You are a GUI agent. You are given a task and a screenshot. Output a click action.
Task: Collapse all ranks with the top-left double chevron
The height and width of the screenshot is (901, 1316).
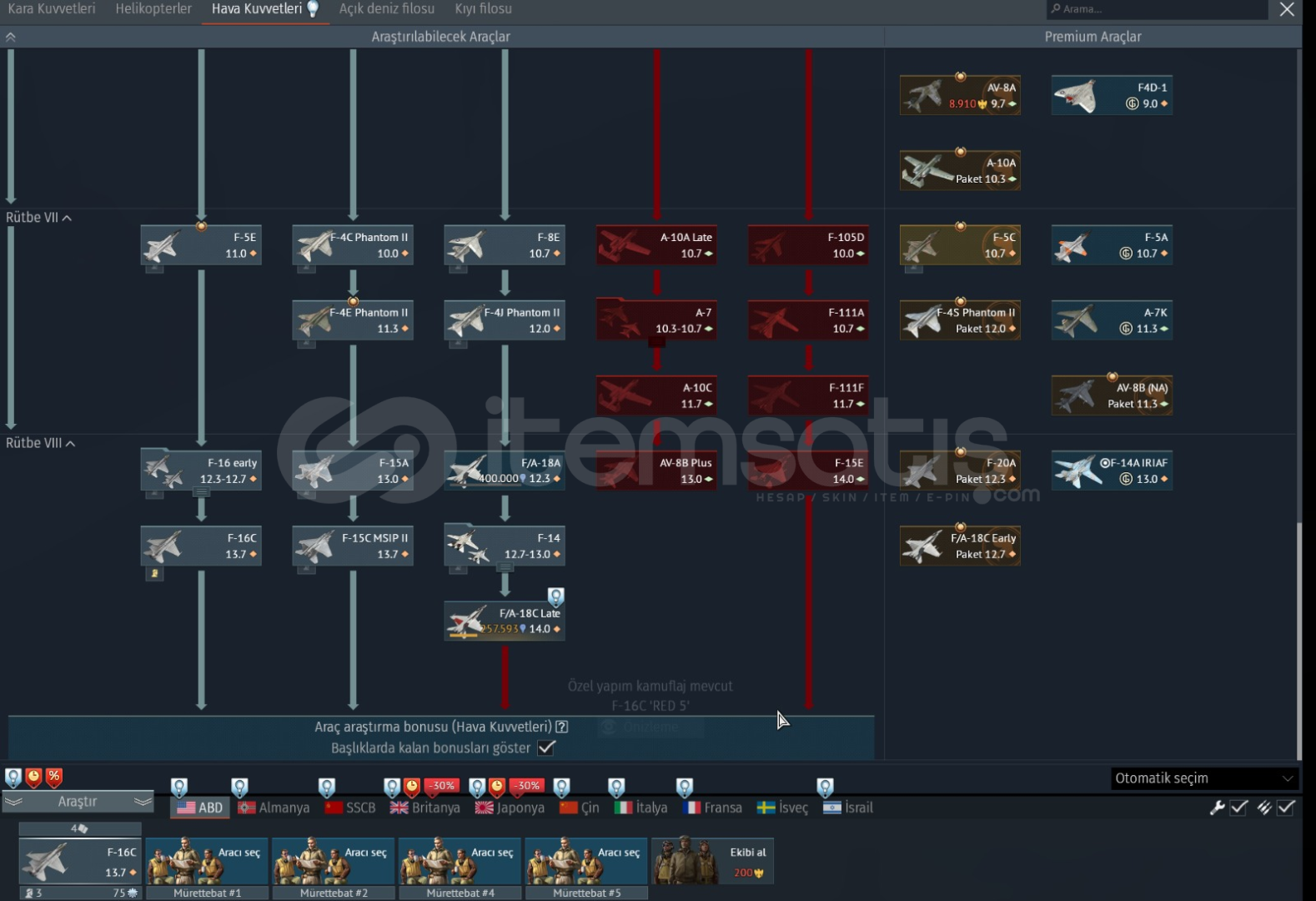pos(11,37)
